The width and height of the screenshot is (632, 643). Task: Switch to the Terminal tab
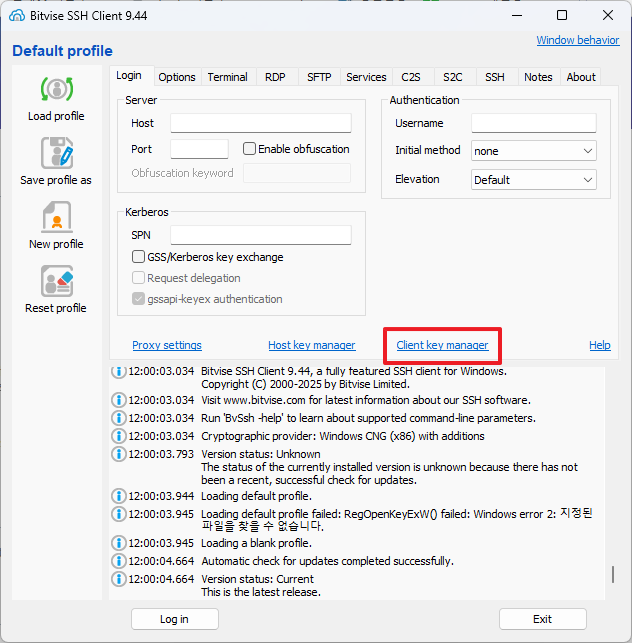click(x=228, y=77)
